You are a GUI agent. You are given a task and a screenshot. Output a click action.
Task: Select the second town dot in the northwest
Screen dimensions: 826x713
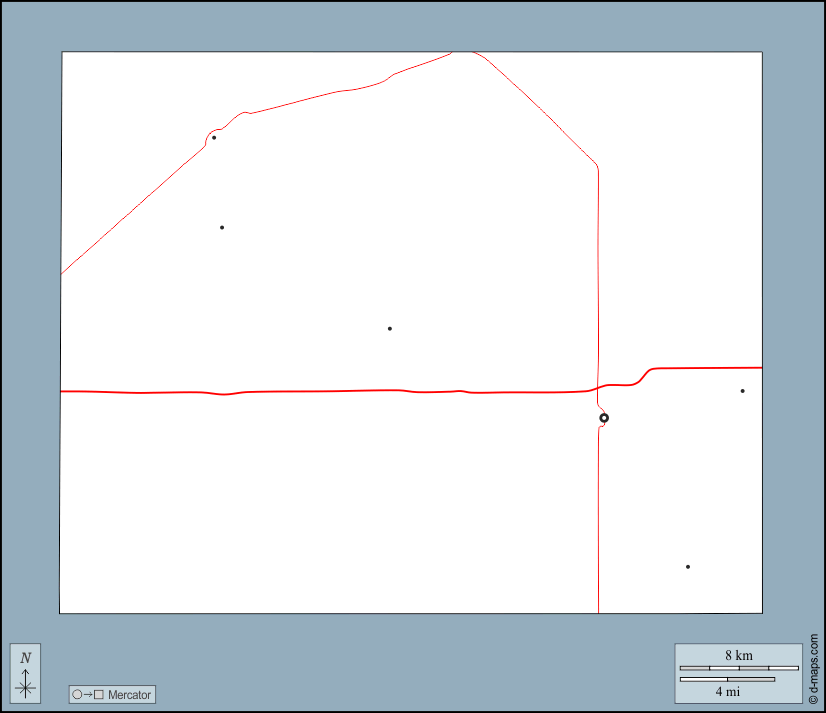[x=222, y=228]
